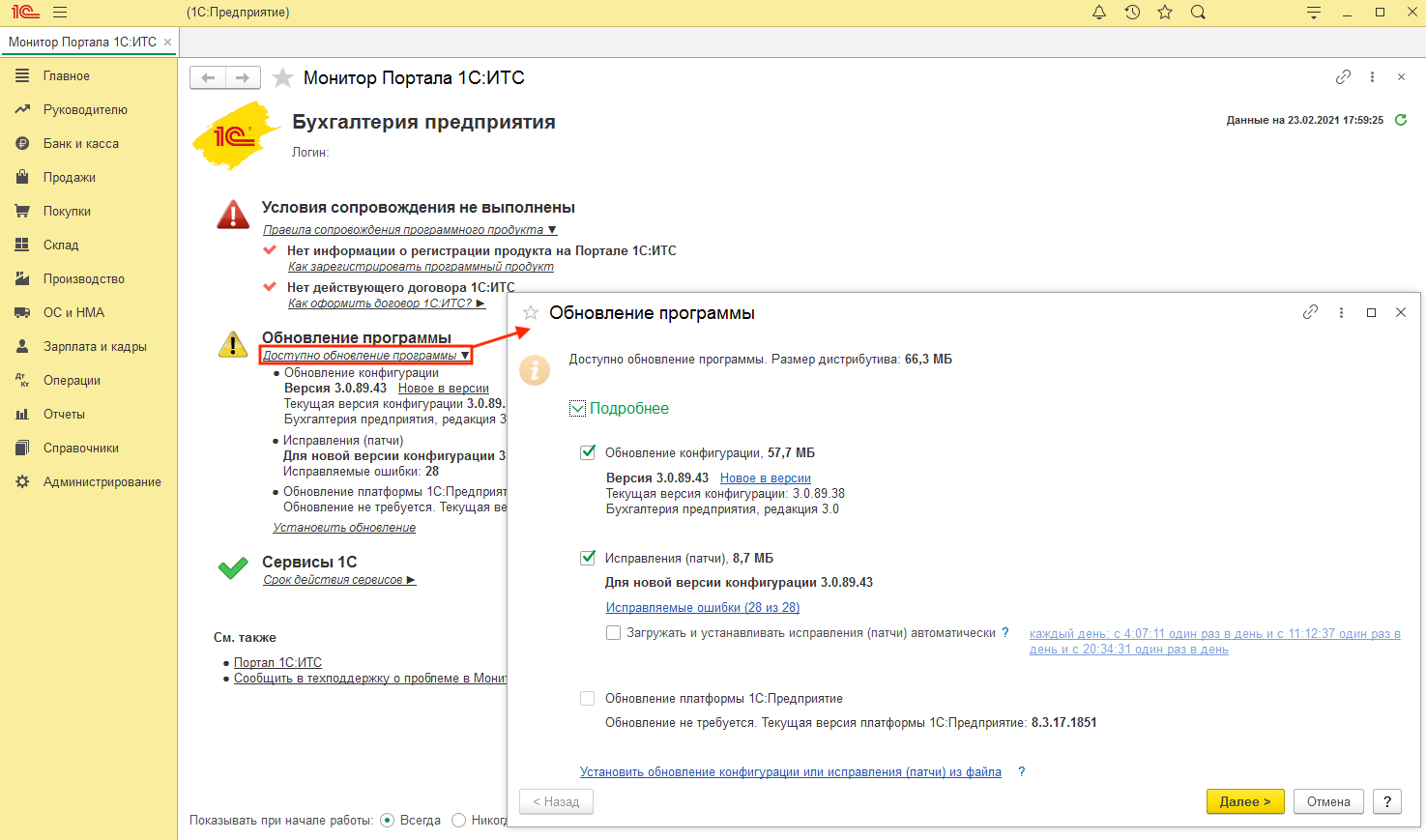Toggle Обновление платформы 1С:Предприятие checkbox
Viewport: 1426px width, 840px height.
pyautogui.click(x=588, y=698)
